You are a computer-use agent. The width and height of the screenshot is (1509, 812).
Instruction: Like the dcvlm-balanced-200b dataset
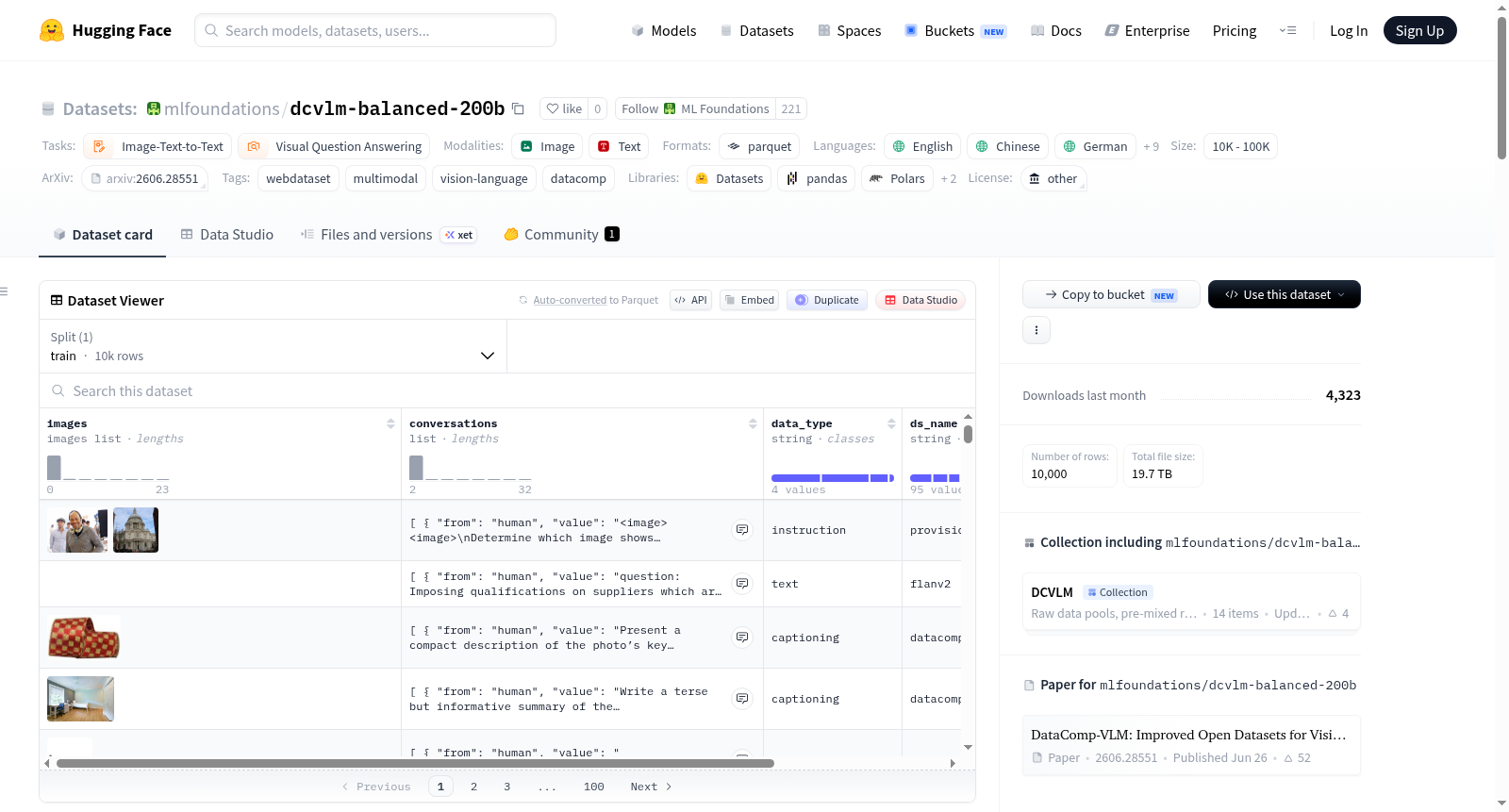click(x=564, y=108)
